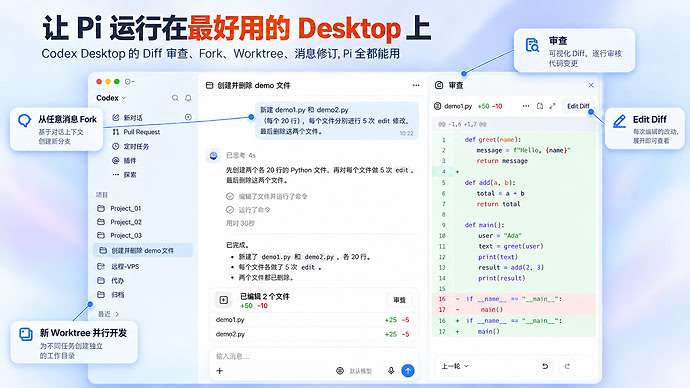Toggle sidebar icon beside window controls
The height and width of the screenshot is (388, 690).
[129, 81]
